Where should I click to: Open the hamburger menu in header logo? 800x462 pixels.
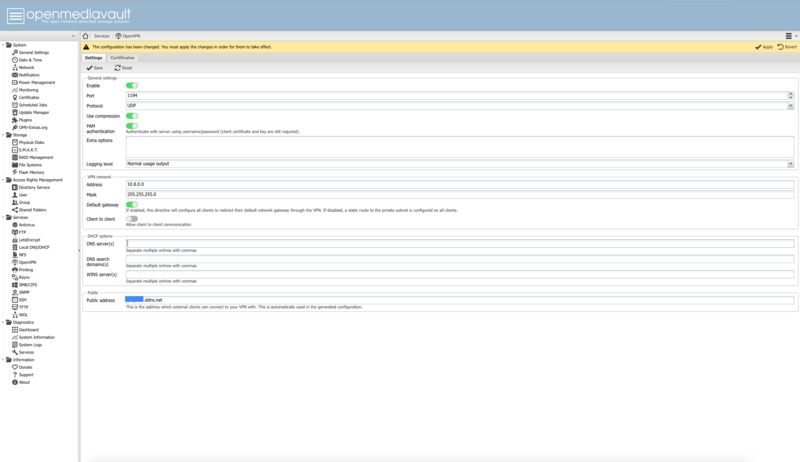click(15, 16)
